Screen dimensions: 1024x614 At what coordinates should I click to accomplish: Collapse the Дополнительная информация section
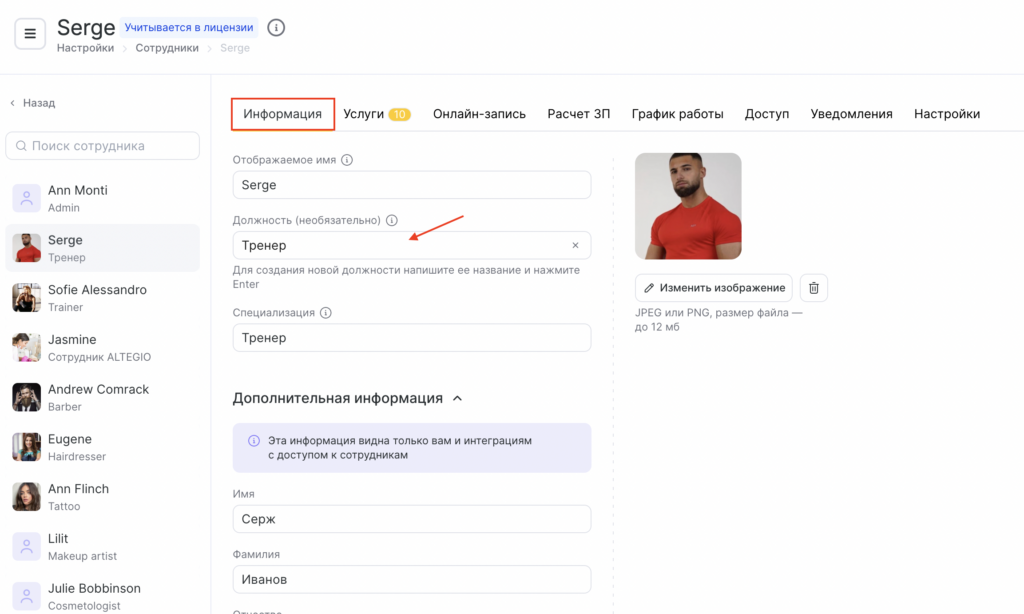(x=457, y=398)
